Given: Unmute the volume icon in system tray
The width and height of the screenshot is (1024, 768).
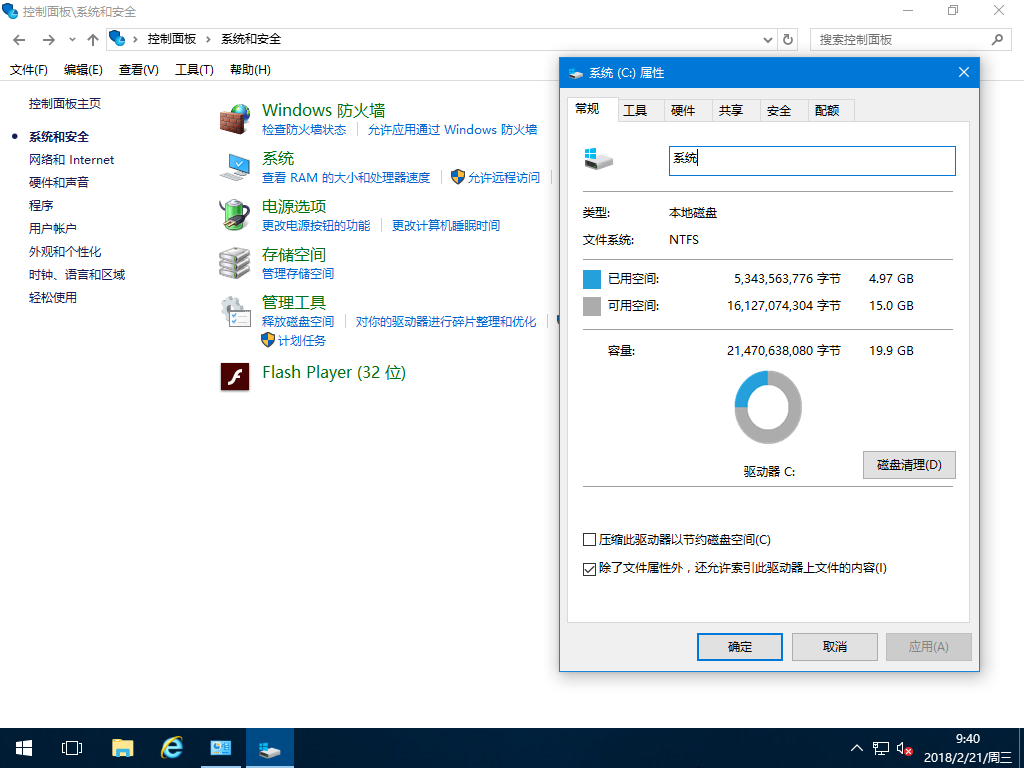Looking at the screenshot, I should point(905,747).
